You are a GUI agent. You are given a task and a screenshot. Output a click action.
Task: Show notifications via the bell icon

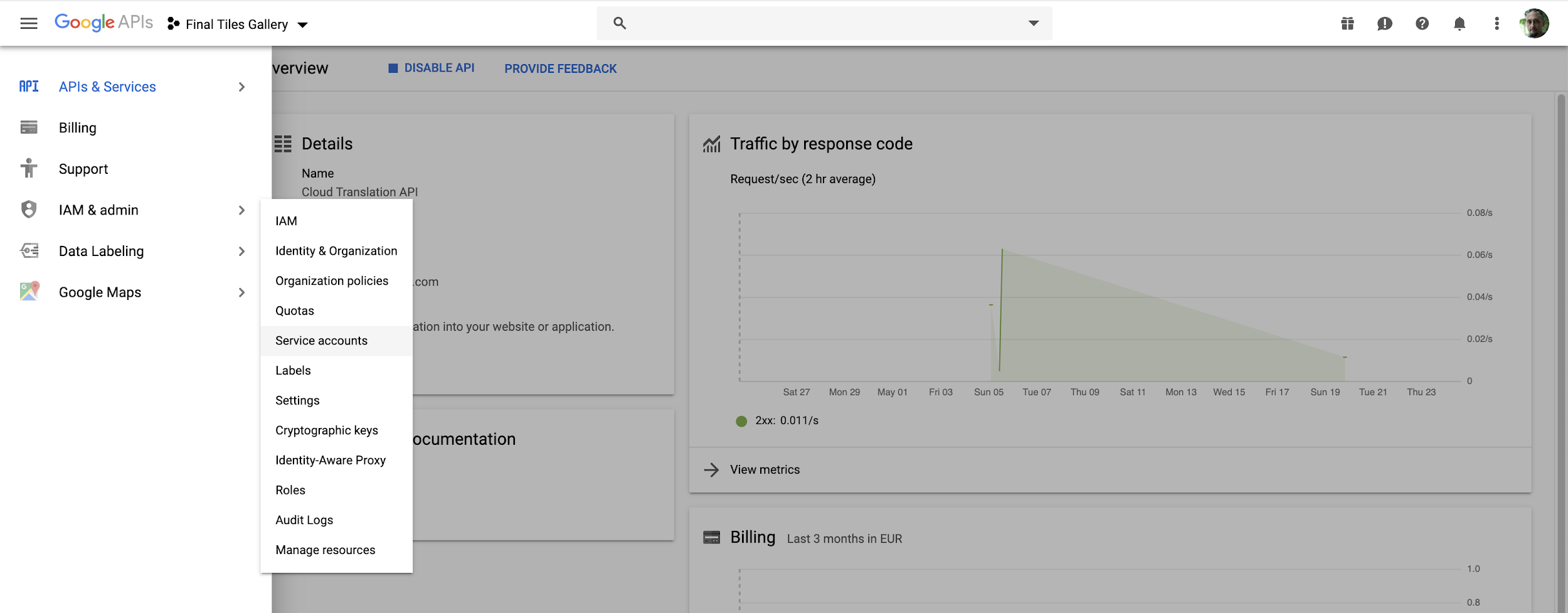1459,24
